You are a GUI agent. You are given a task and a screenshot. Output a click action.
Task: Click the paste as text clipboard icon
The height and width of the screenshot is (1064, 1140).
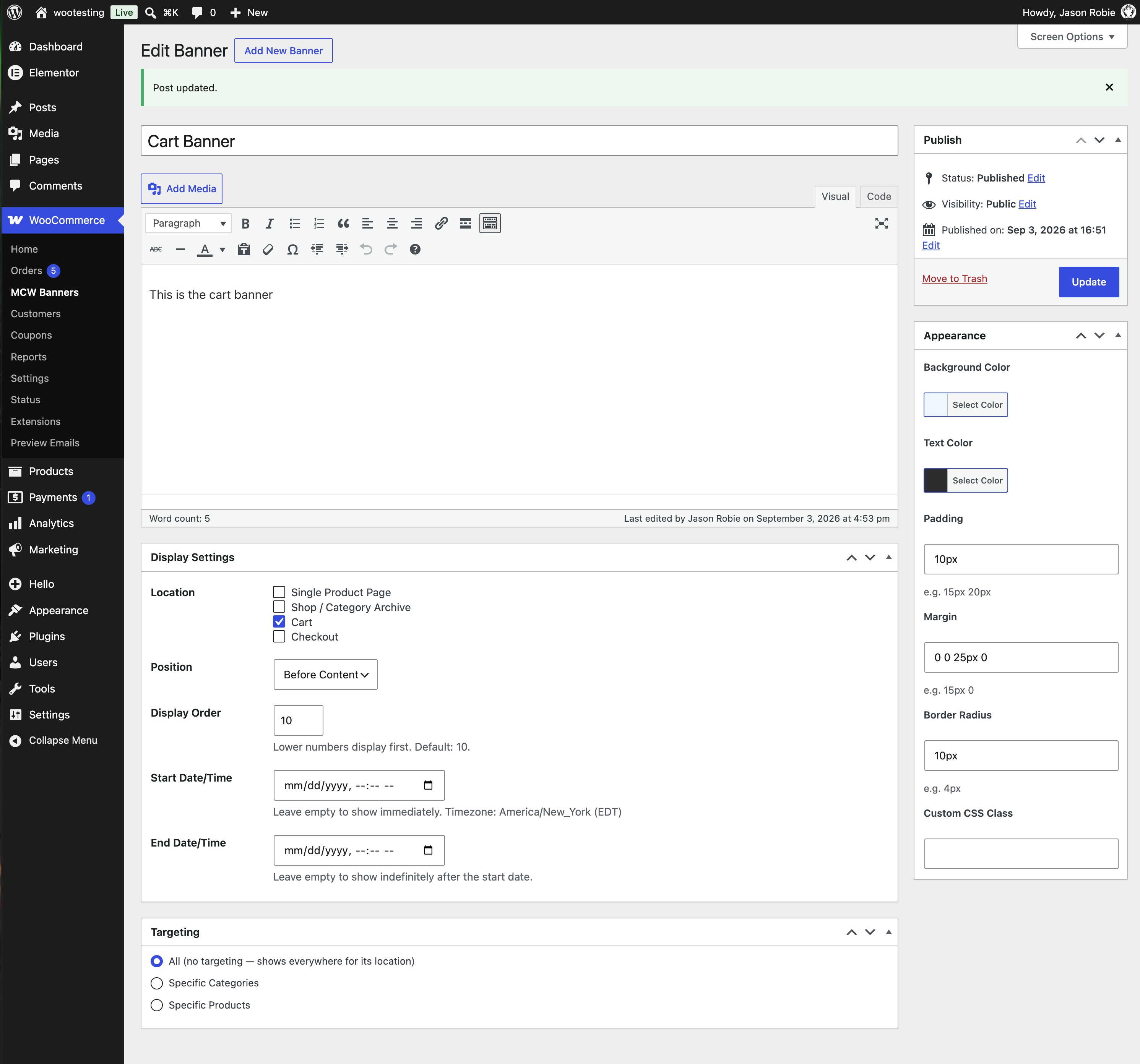pos(244,249)
